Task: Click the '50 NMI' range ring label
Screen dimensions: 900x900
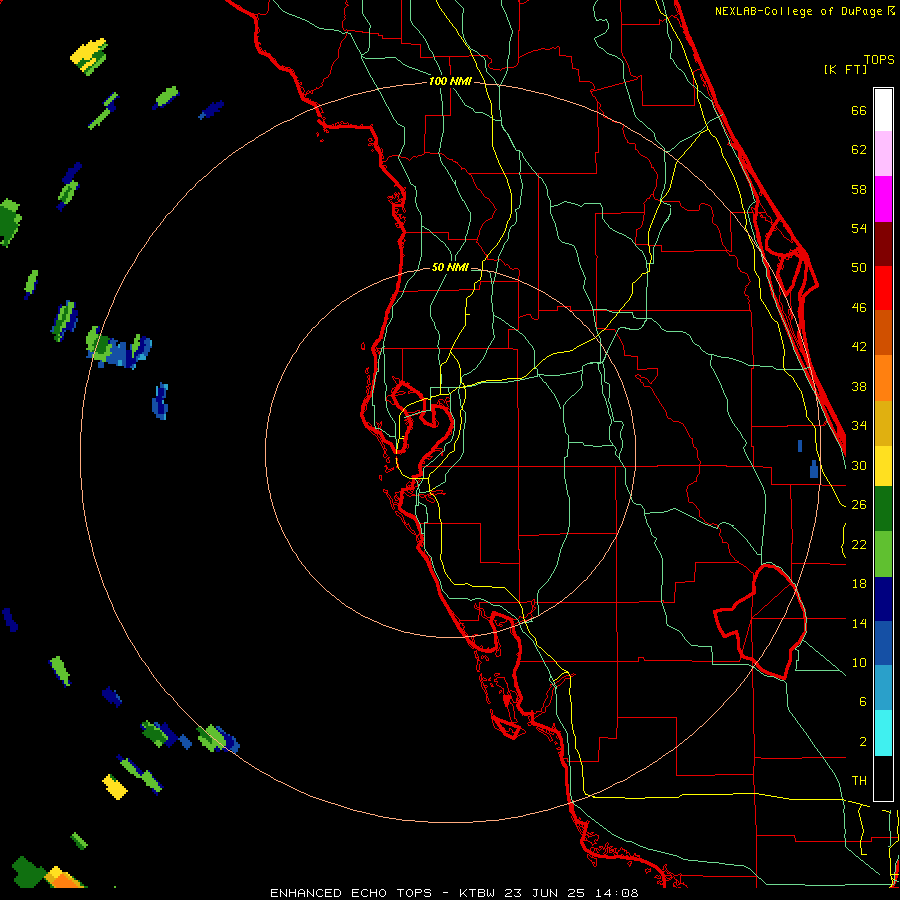Action: [450, 267]
